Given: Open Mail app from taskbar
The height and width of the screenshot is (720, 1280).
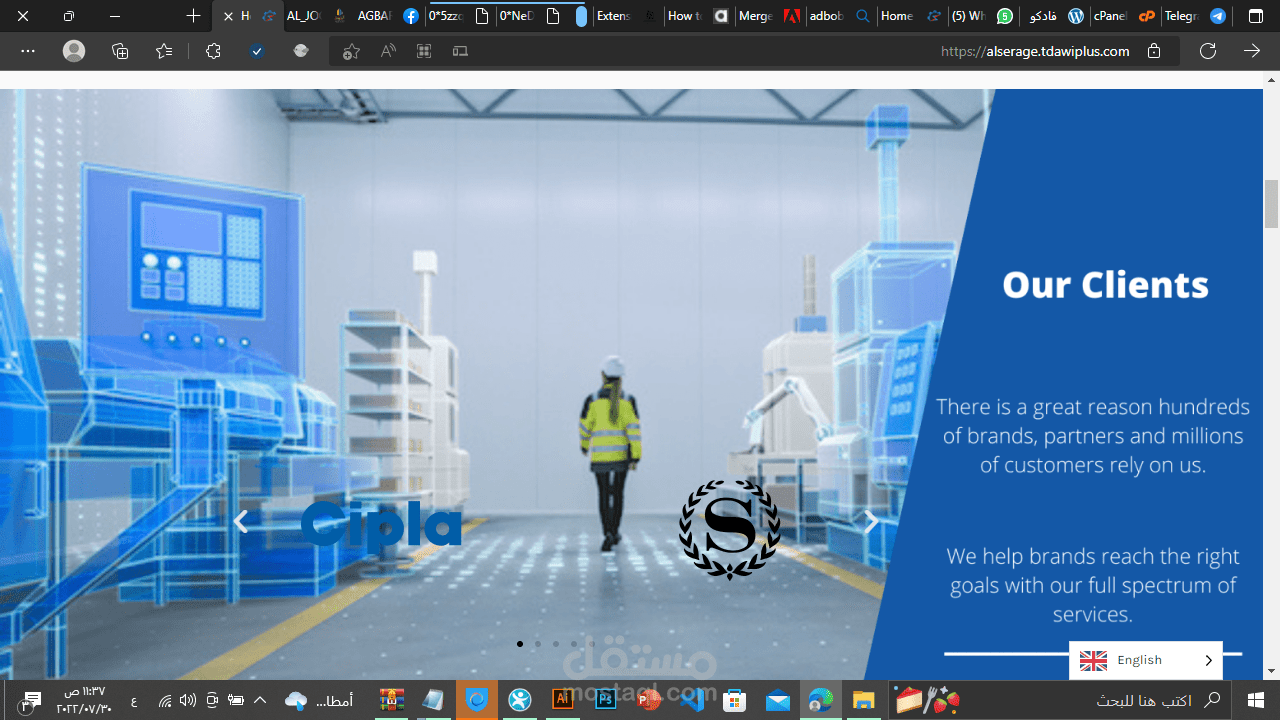Looking at the screenshot, I should [778, 700].
